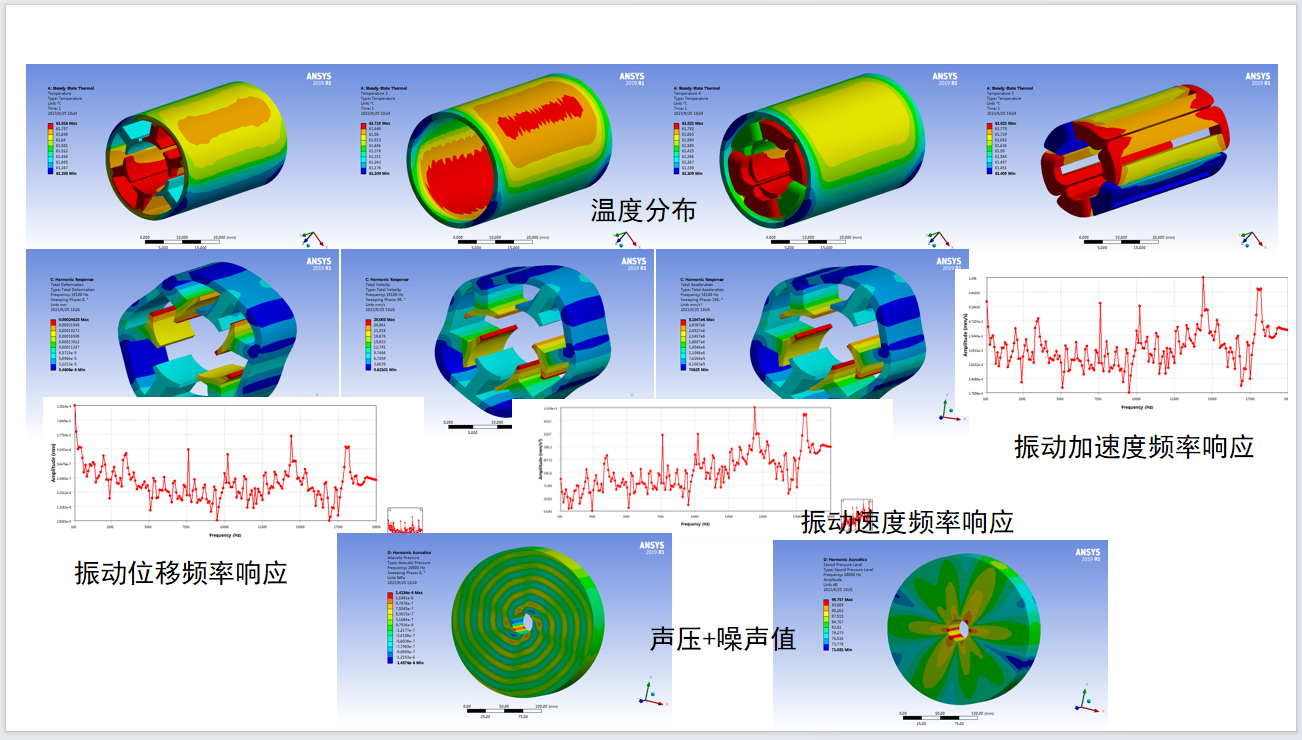Click the A: Steady-State Thermal title on Temperature 4 image

(x=698, y=88)
